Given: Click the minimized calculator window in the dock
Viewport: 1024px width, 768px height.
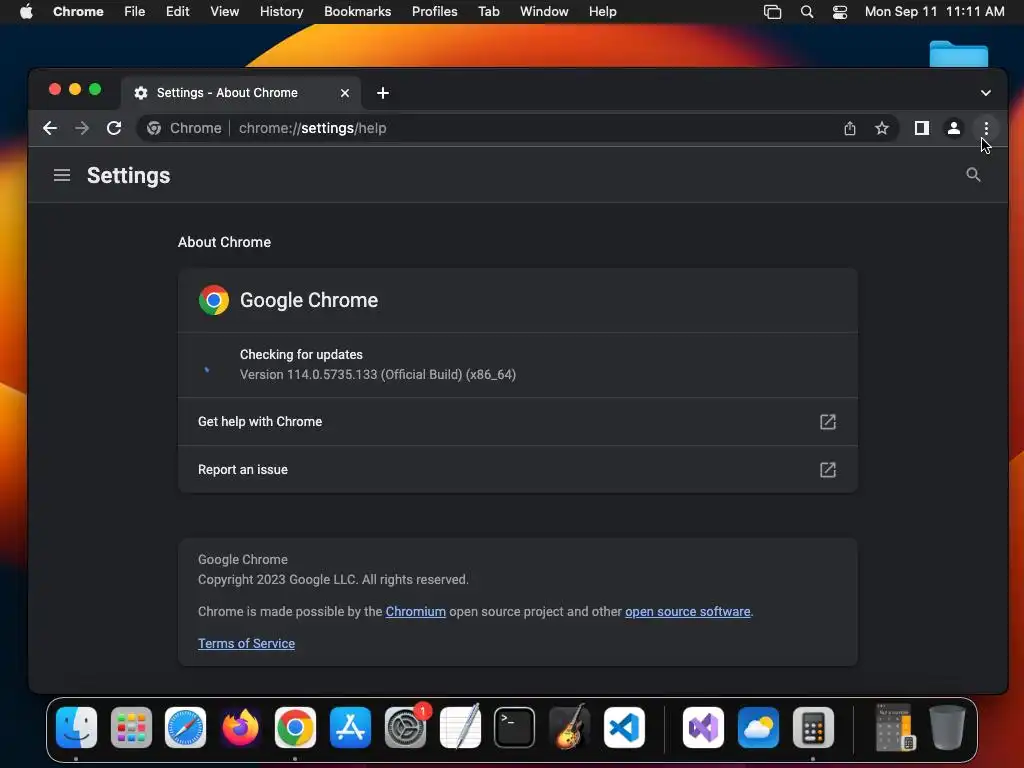Looking at the screenshot, I should point(893,728).
